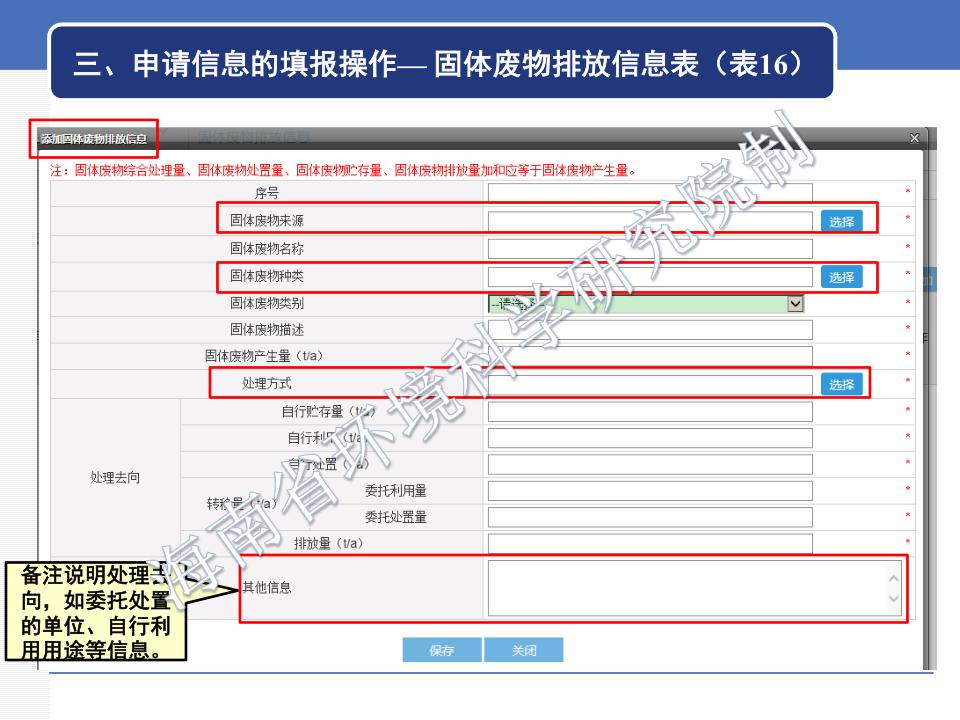Click the 处理去向 label
Viewport: 960px width, 720px height.
pyautogui.click(x=115, y=478)
